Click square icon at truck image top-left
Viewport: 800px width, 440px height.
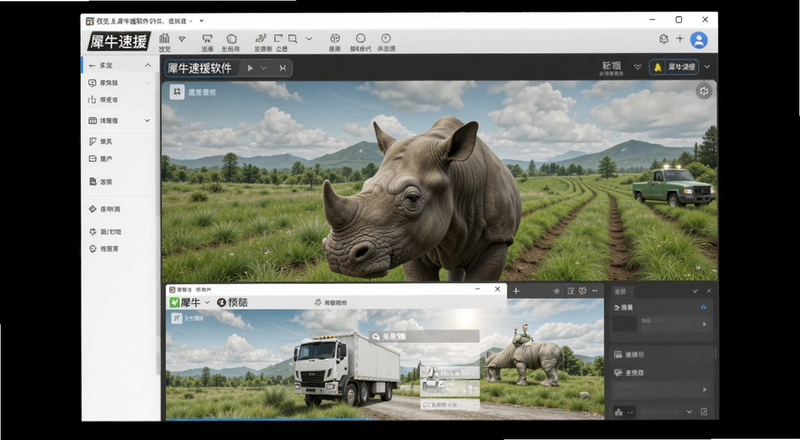[x=177, y=318]
